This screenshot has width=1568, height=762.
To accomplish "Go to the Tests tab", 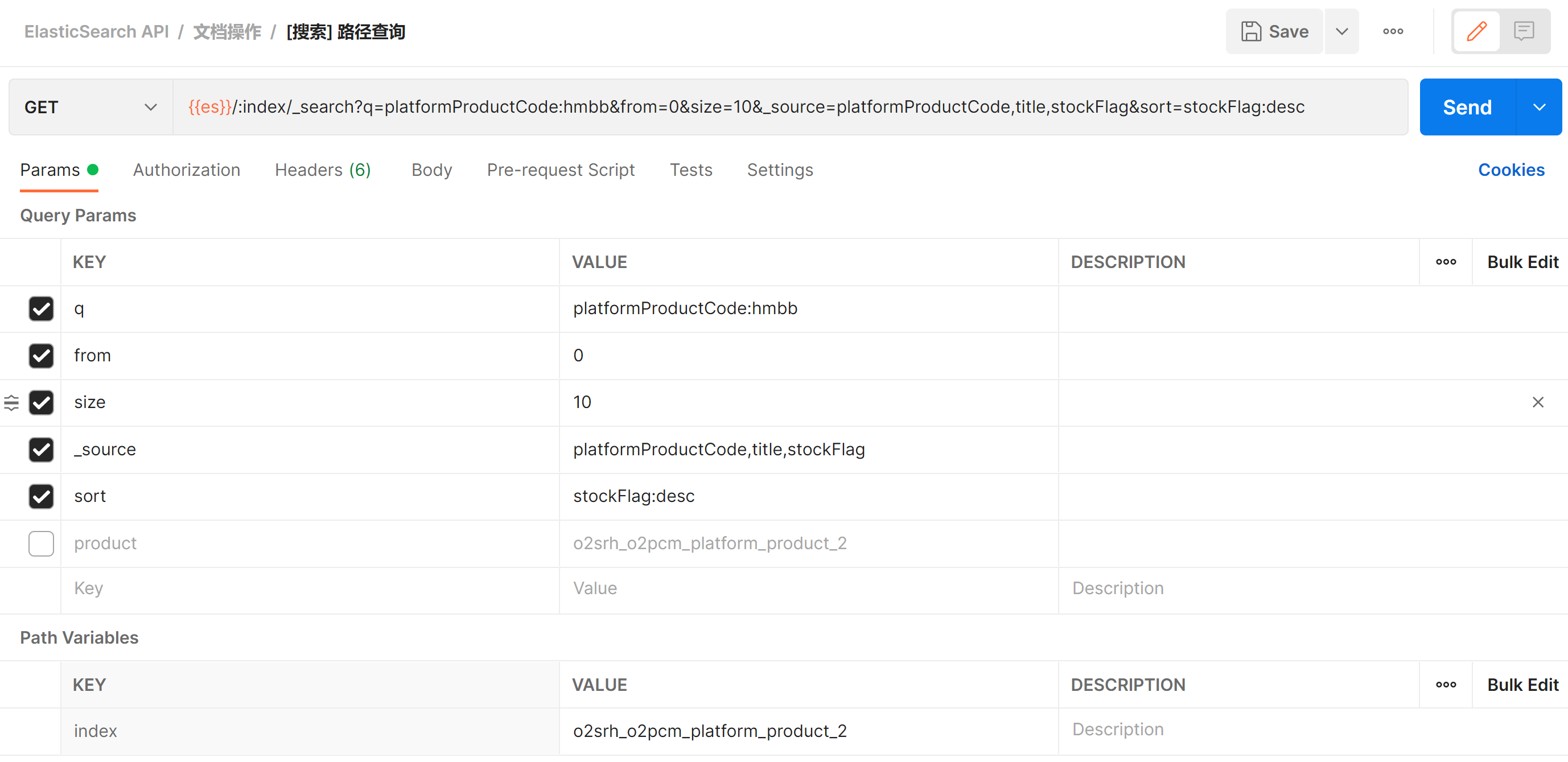I will 691,170.
